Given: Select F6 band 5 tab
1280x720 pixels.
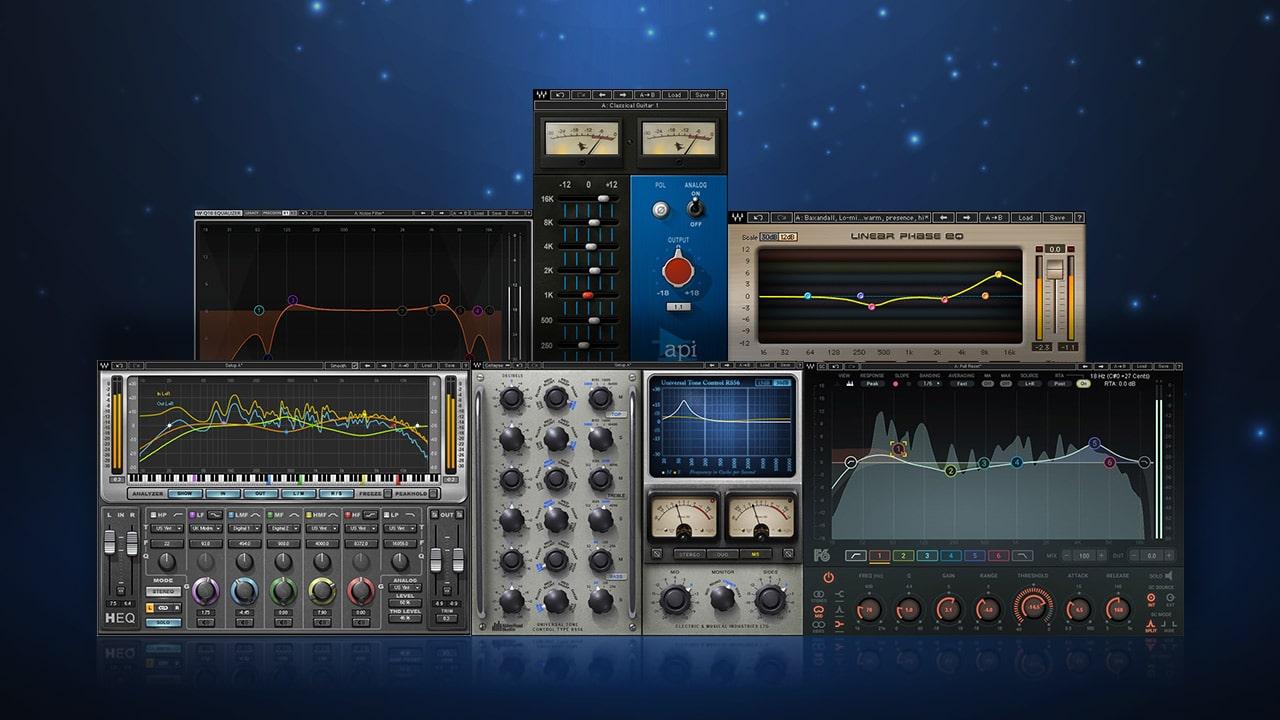Looking at the screenshot, I should [x=974, y=555].
